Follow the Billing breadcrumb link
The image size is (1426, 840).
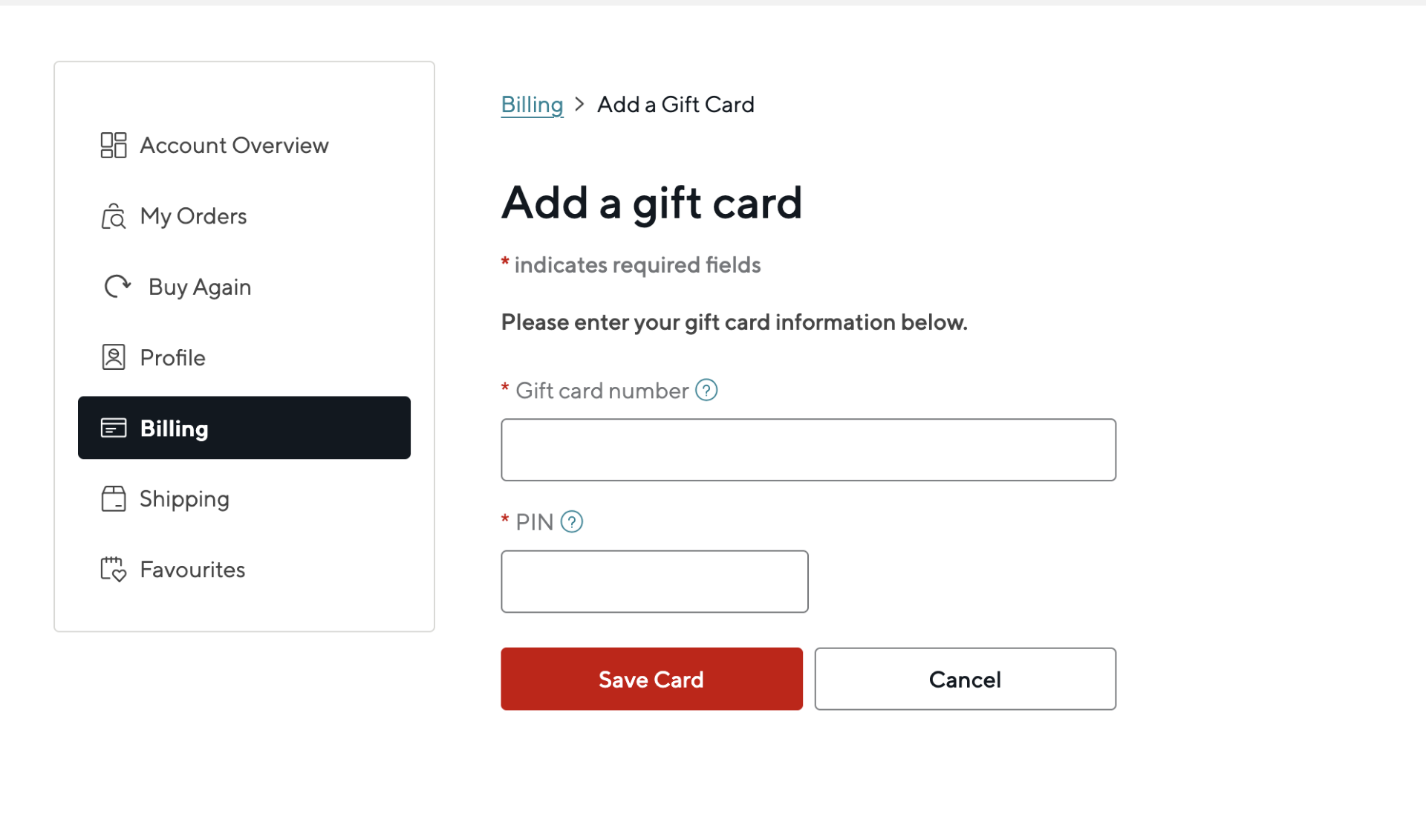[532, 105]
